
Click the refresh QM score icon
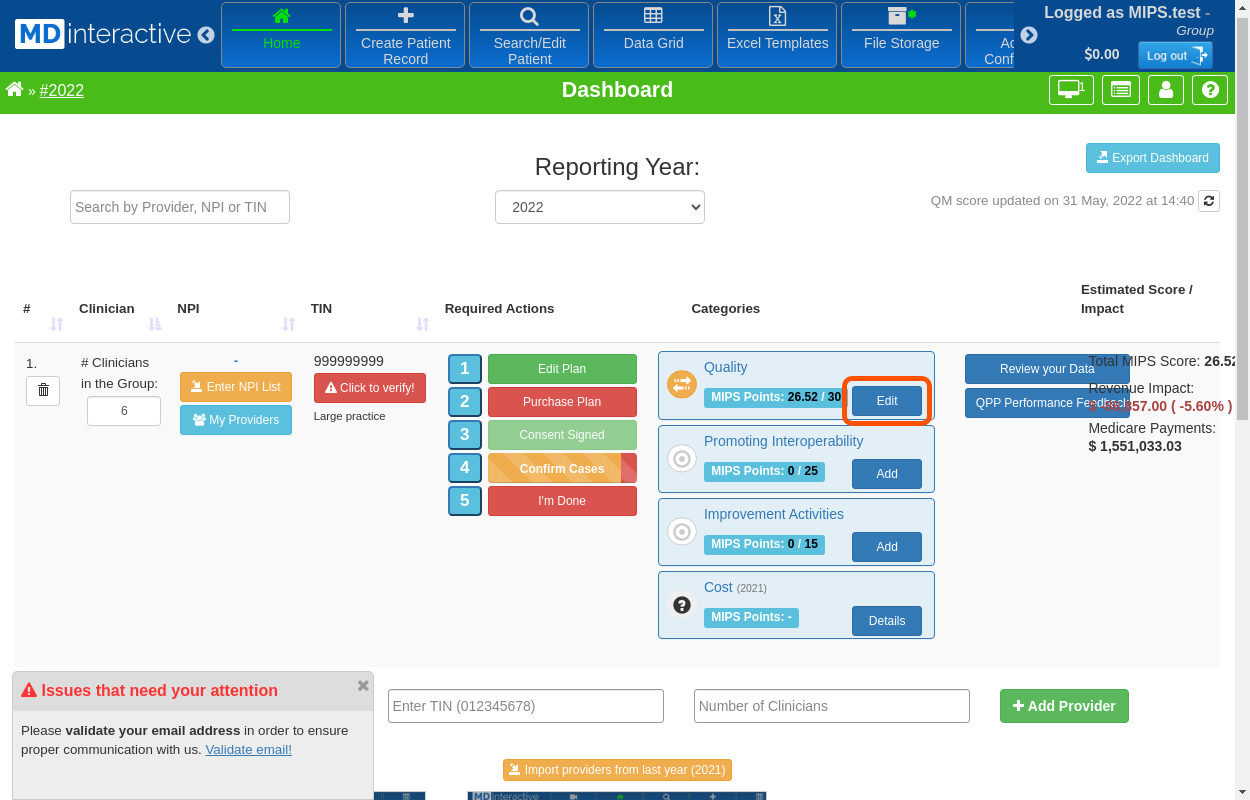(1209, 201)
